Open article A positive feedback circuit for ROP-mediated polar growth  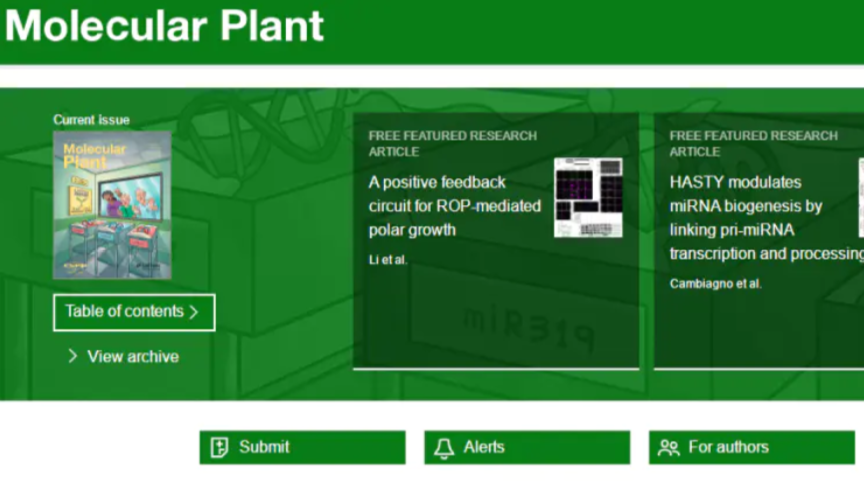tap(455, 206)
